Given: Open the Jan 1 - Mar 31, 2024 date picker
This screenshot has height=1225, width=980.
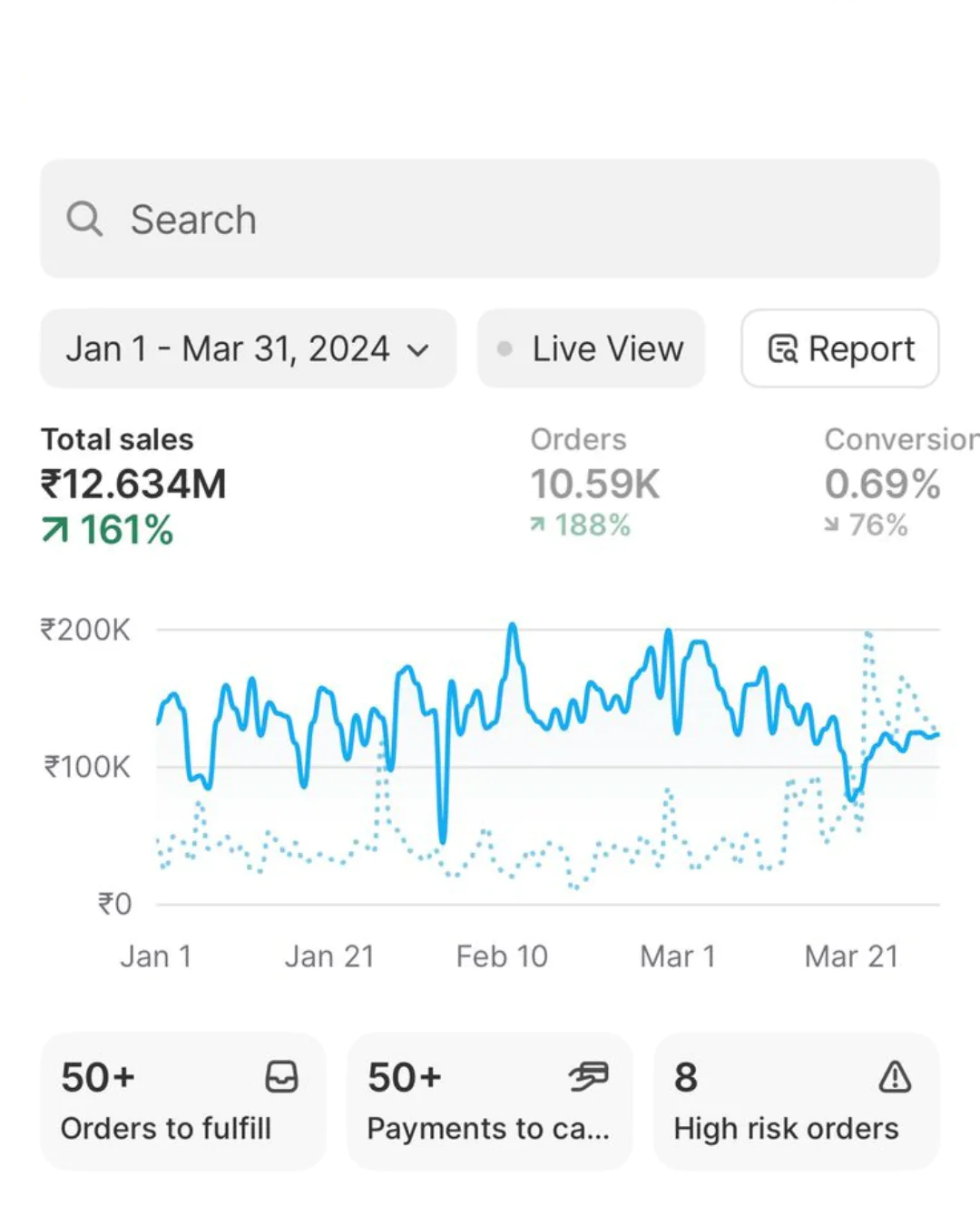Looking at the screenshot, I should (x=227, y=349).
